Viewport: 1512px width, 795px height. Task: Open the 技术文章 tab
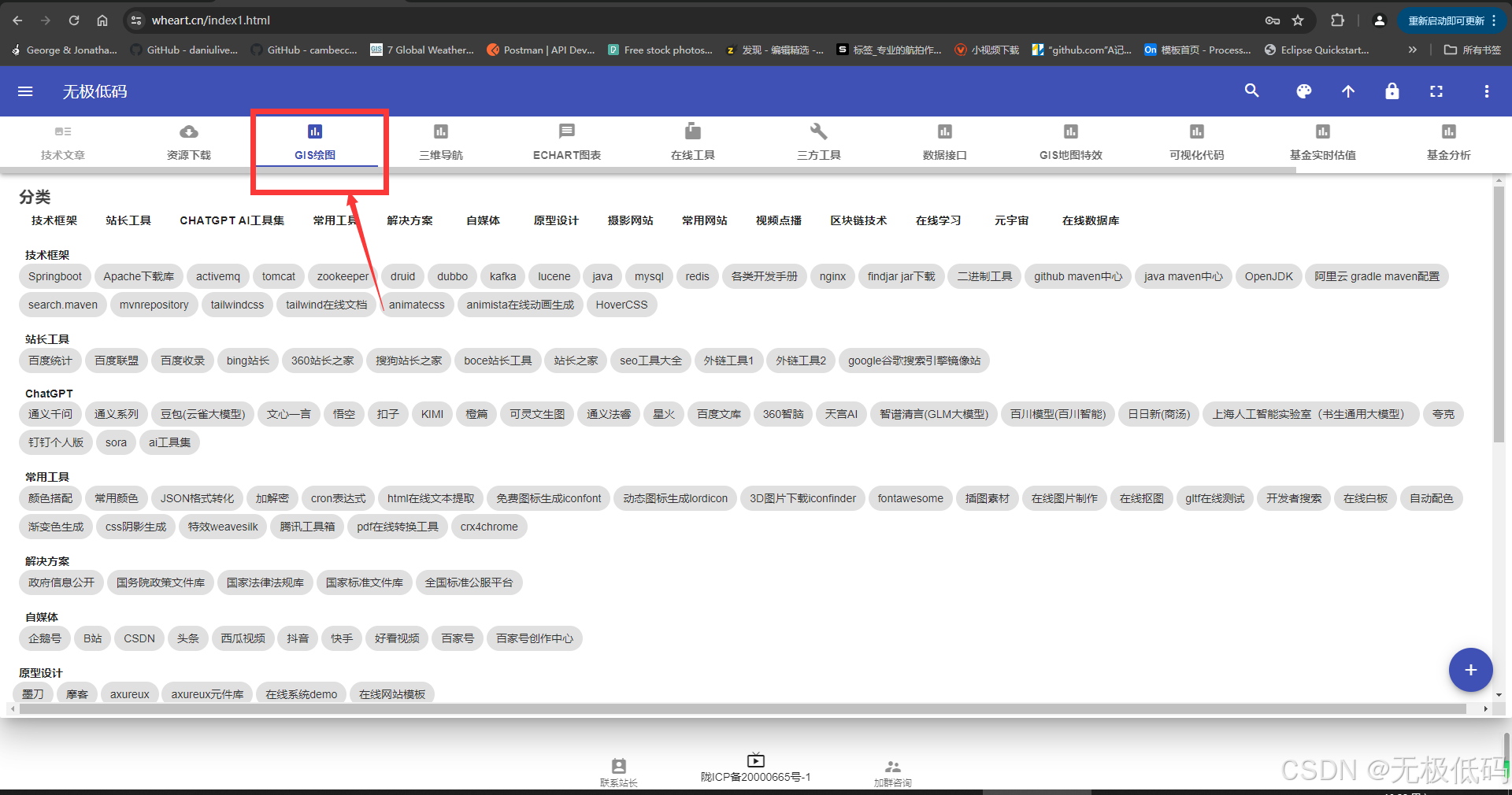pyautogui.click(x=63, y=142)
